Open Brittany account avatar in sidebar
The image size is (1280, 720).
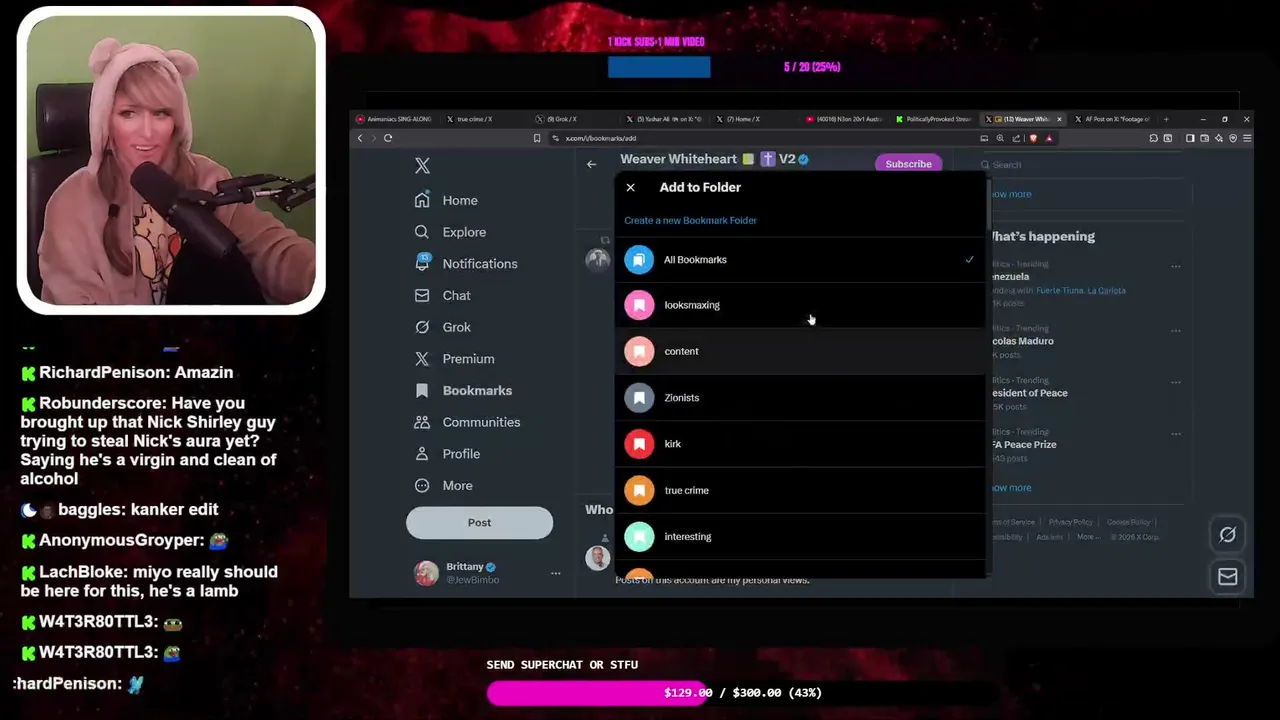coord(426,573)
